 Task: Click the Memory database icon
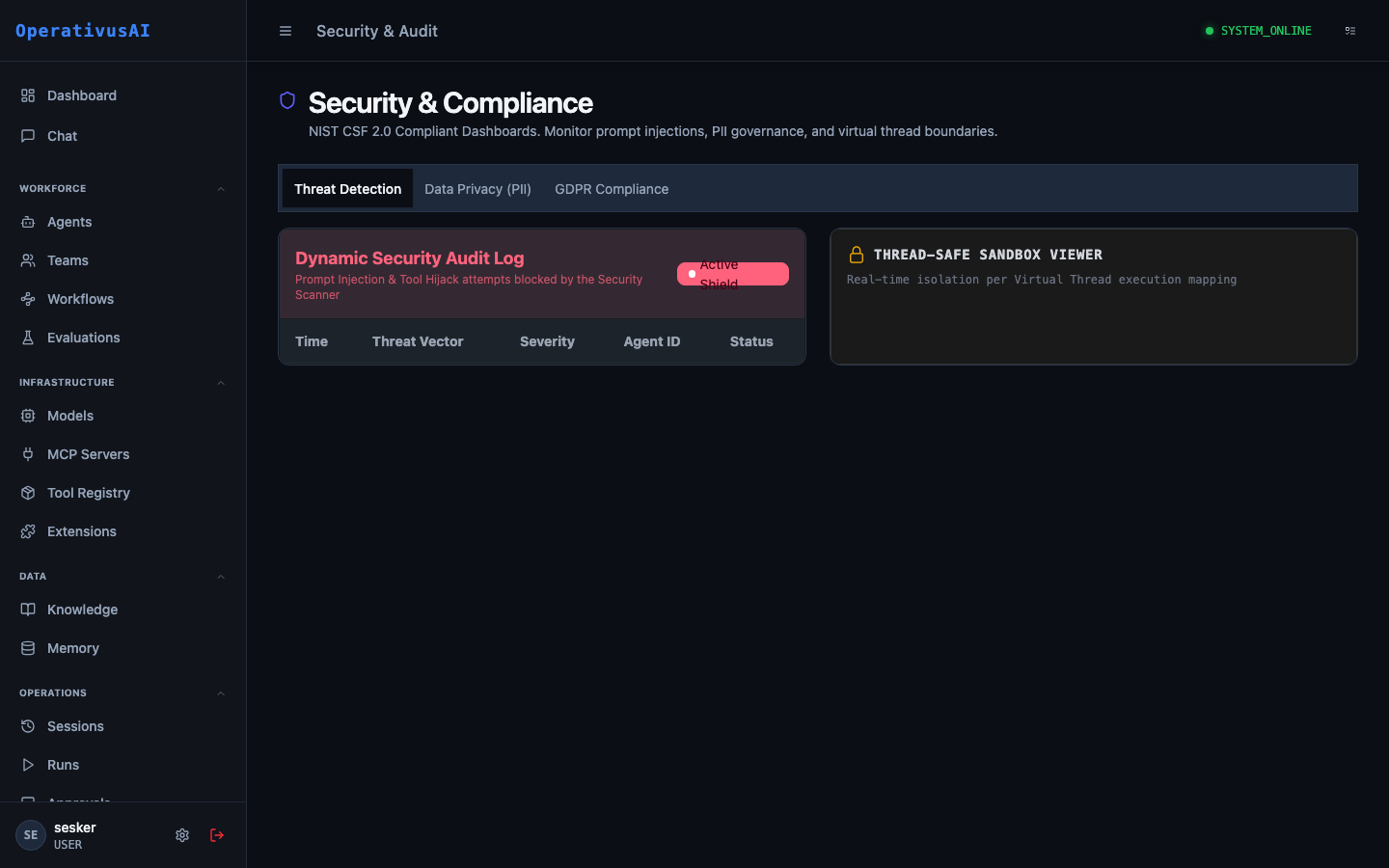(x=28, y=648)
